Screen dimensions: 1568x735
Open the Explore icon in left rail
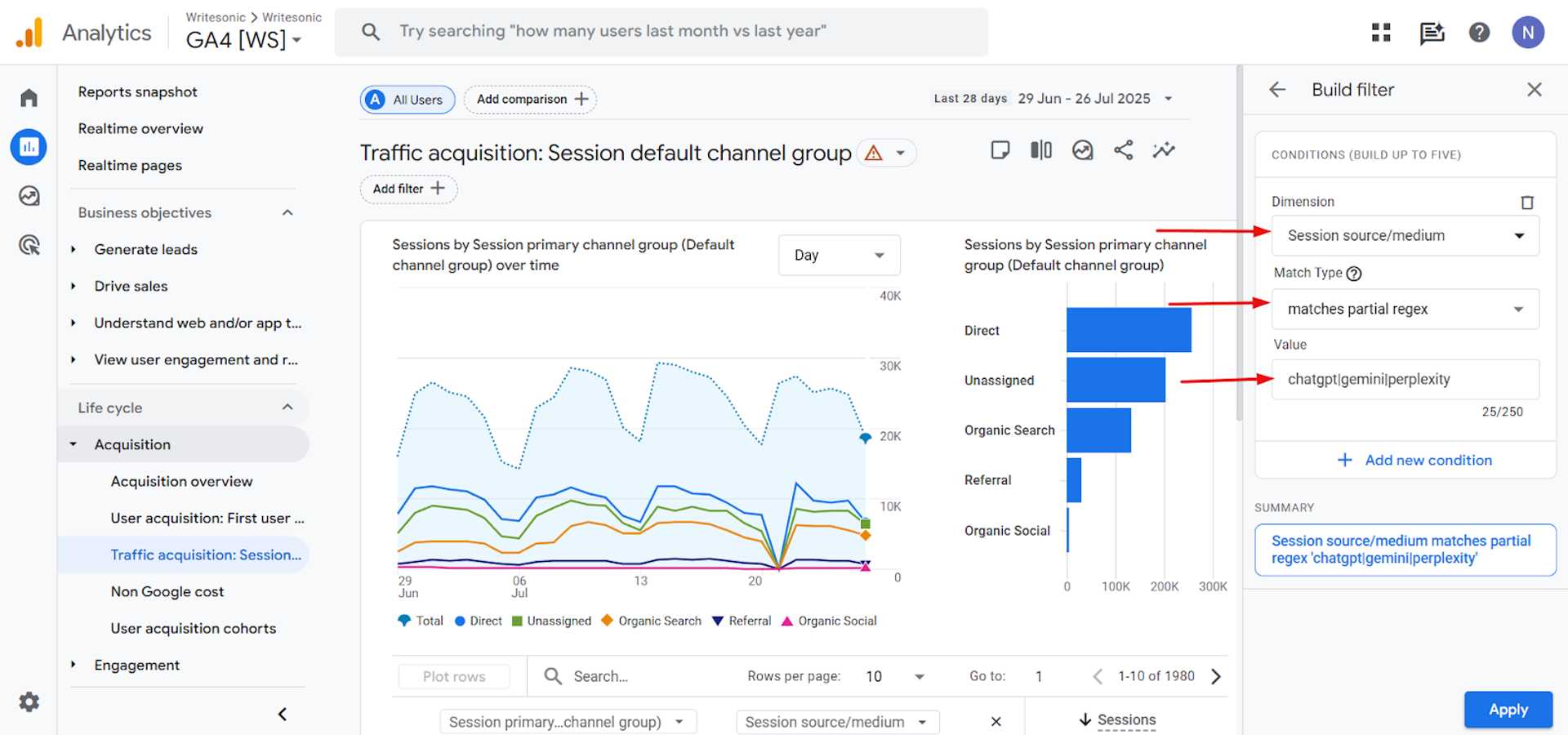(x=29, y=196)
